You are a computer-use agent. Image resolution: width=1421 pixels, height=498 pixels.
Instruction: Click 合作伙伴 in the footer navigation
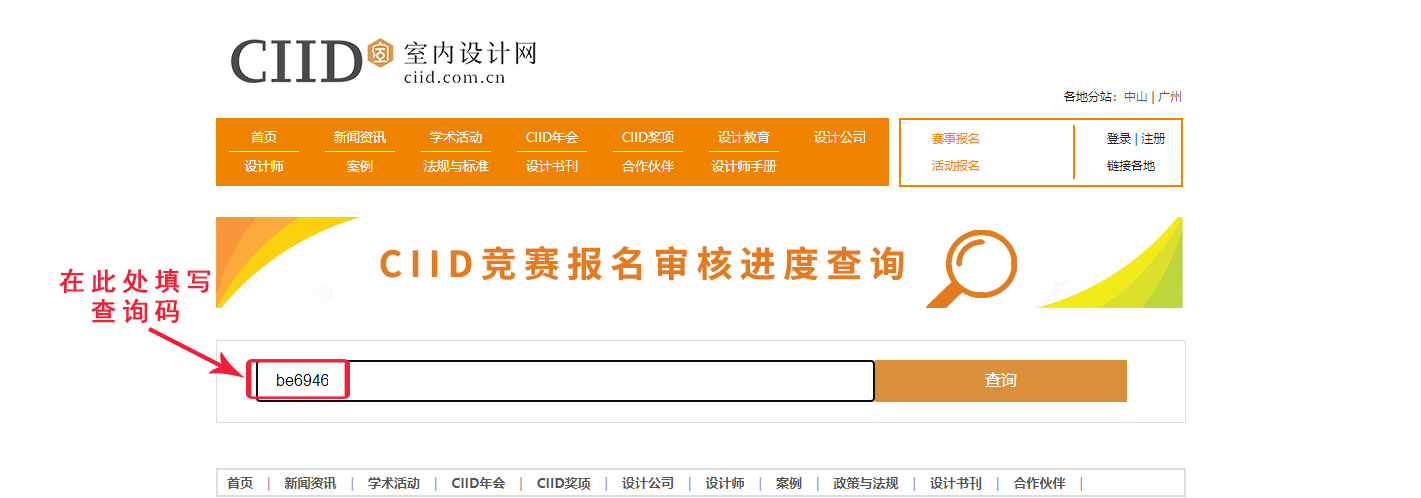pos(1039,483)
